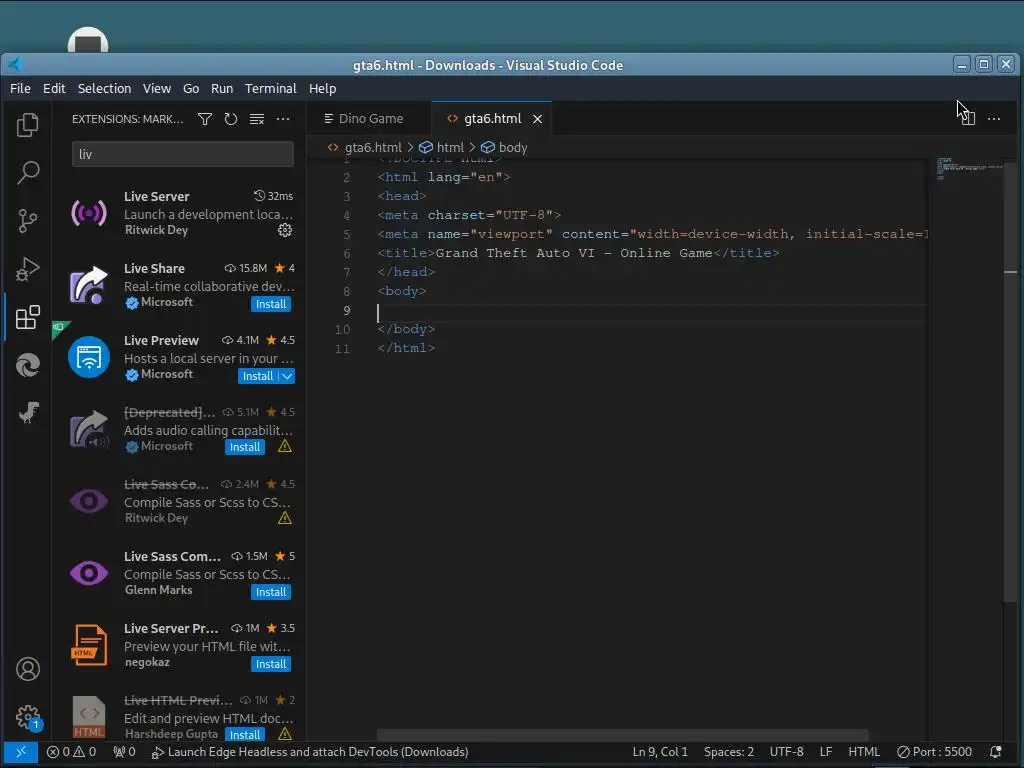Place cursor on line 6 title text
The height and width of the screenshot is (768, 1024).
coord(573,253)
